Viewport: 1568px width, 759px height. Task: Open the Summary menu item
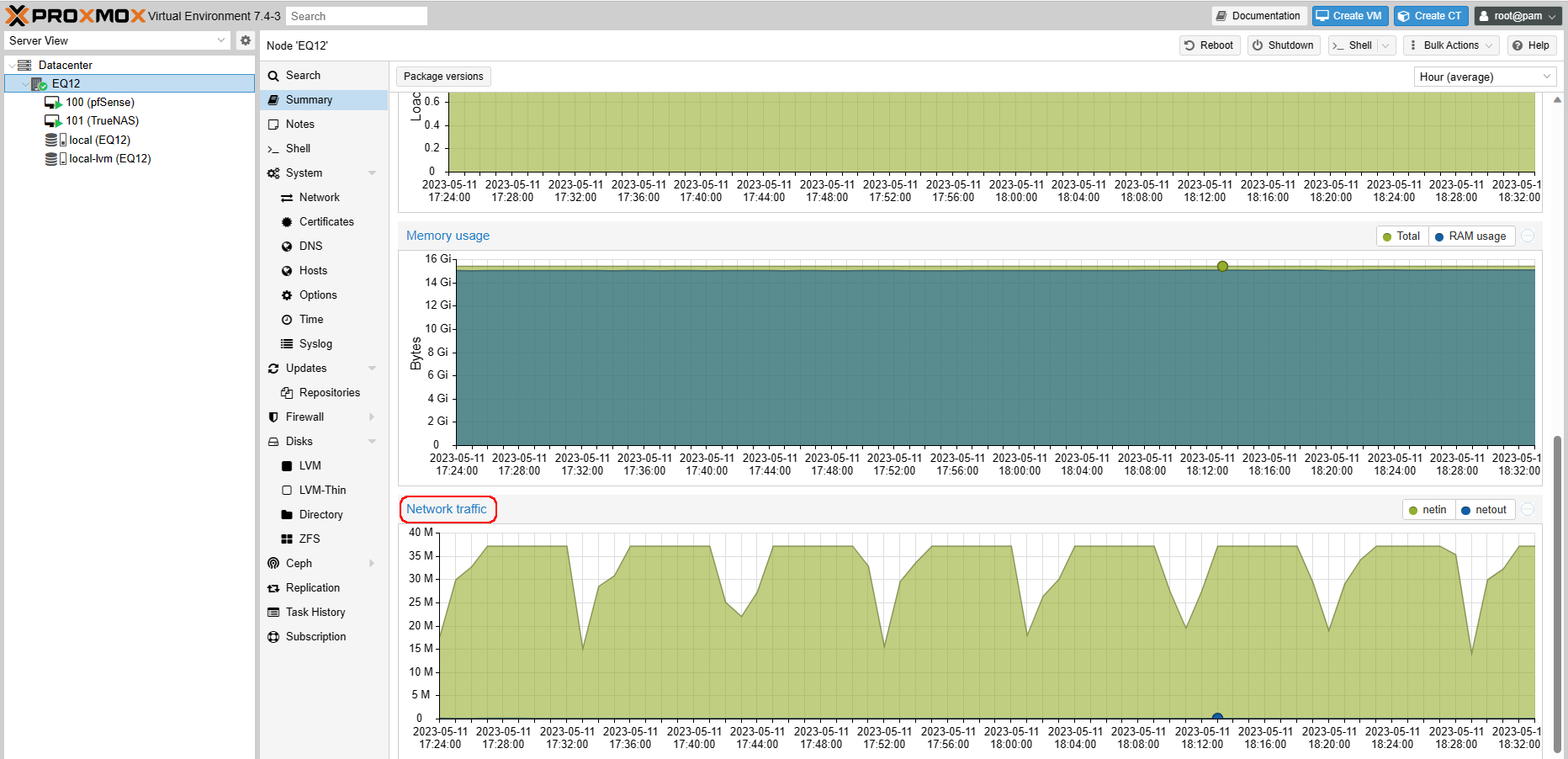(324, 99)
